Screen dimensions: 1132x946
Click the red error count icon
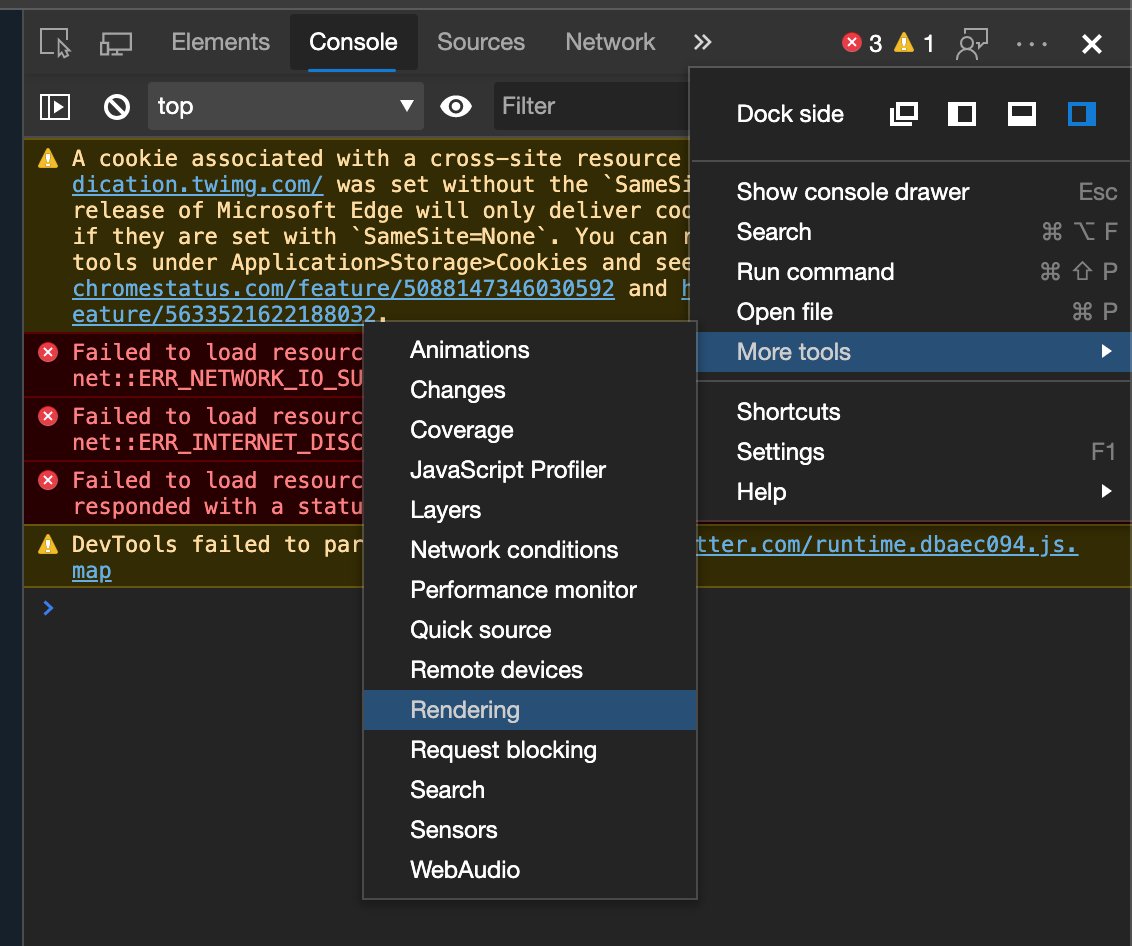[852, 43]
